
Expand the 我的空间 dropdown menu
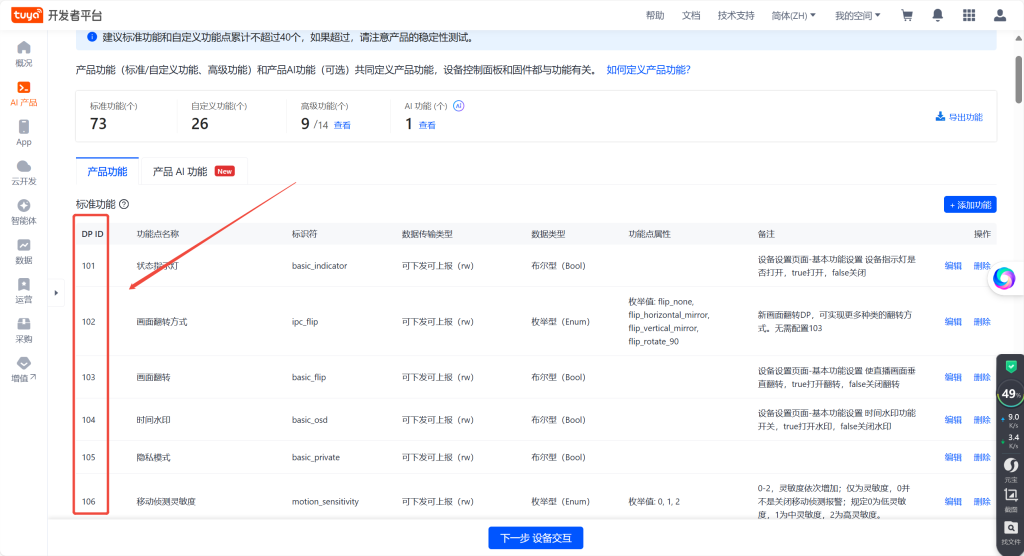pos(857,15)
